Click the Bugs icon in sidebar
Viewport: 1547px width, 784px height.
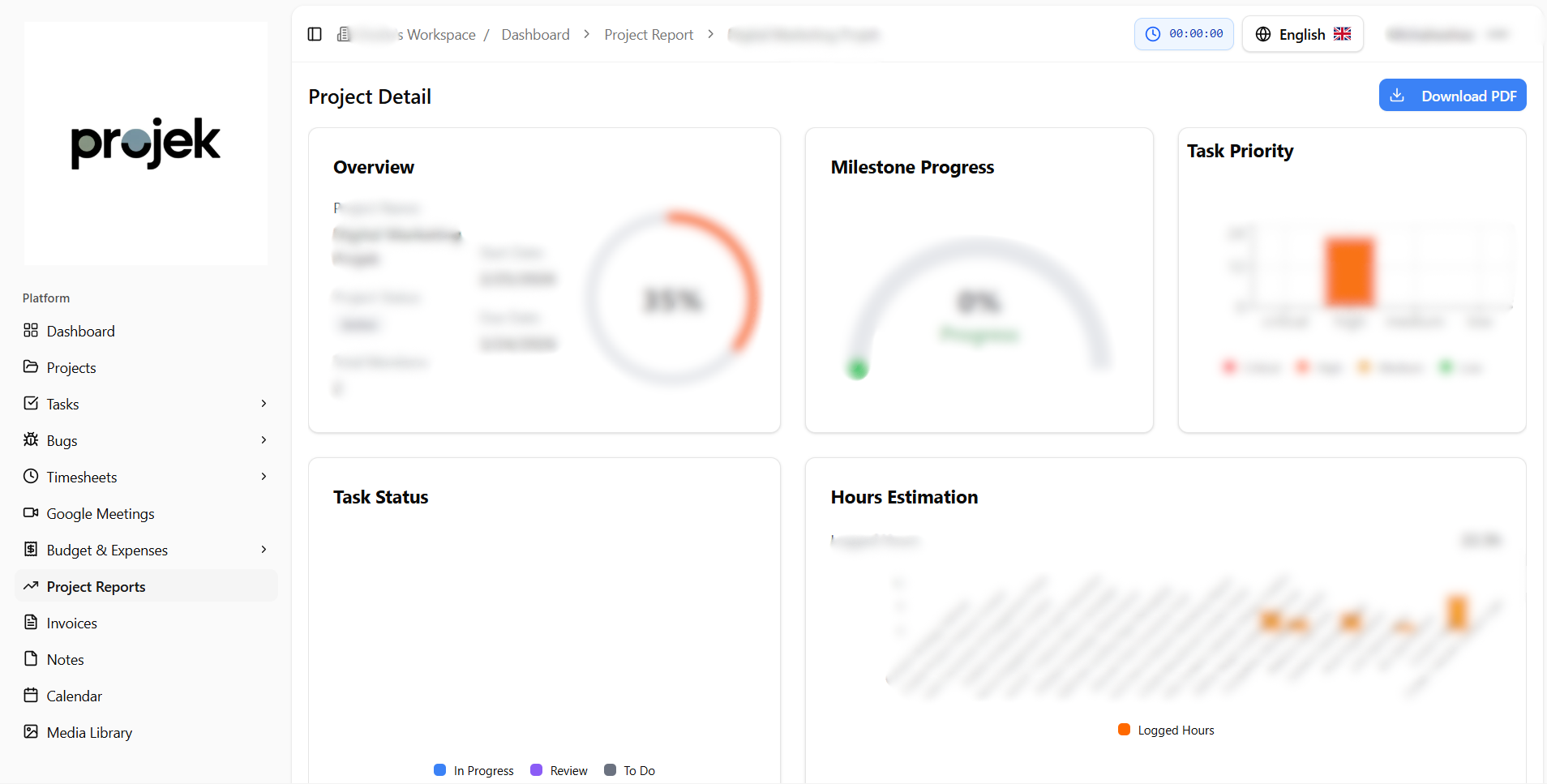(x=31, y=440)
